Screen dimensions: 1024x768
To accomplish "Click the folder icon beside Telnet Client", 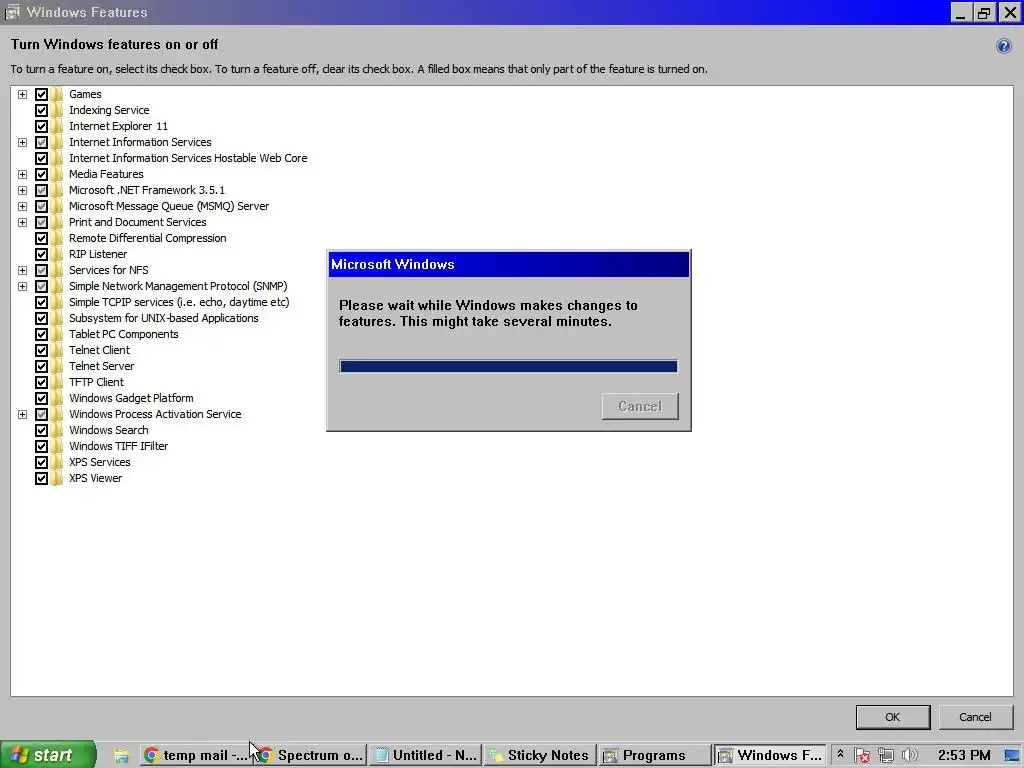I will click(57, 350).
